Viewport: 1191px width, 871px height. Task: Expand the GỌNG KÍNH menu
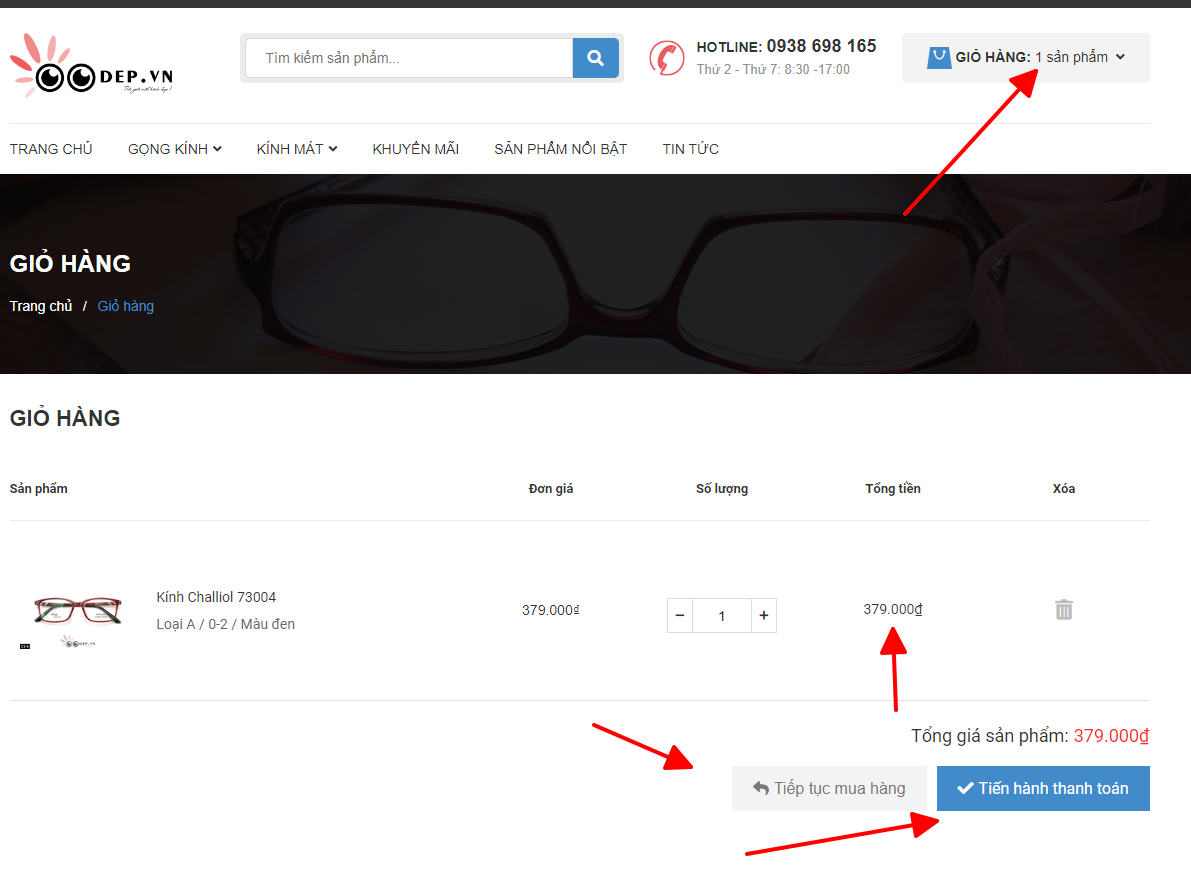tap(175, 149)
